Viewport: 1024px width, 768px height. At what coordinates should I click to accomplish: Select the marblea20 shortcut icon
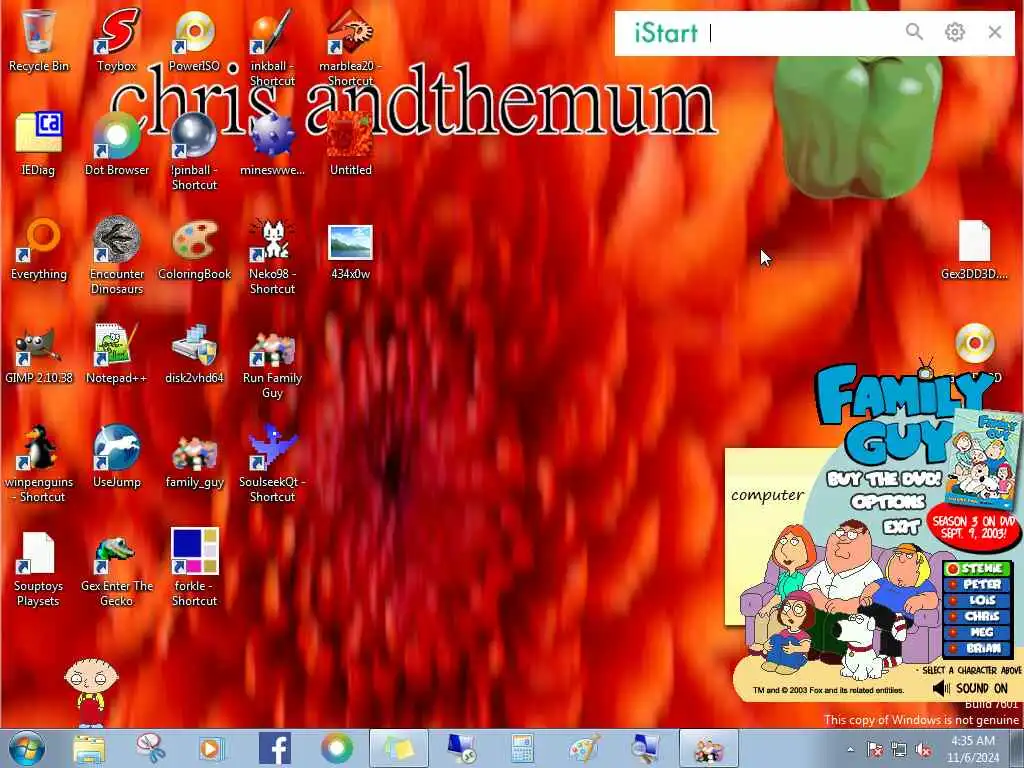[350, 33]
